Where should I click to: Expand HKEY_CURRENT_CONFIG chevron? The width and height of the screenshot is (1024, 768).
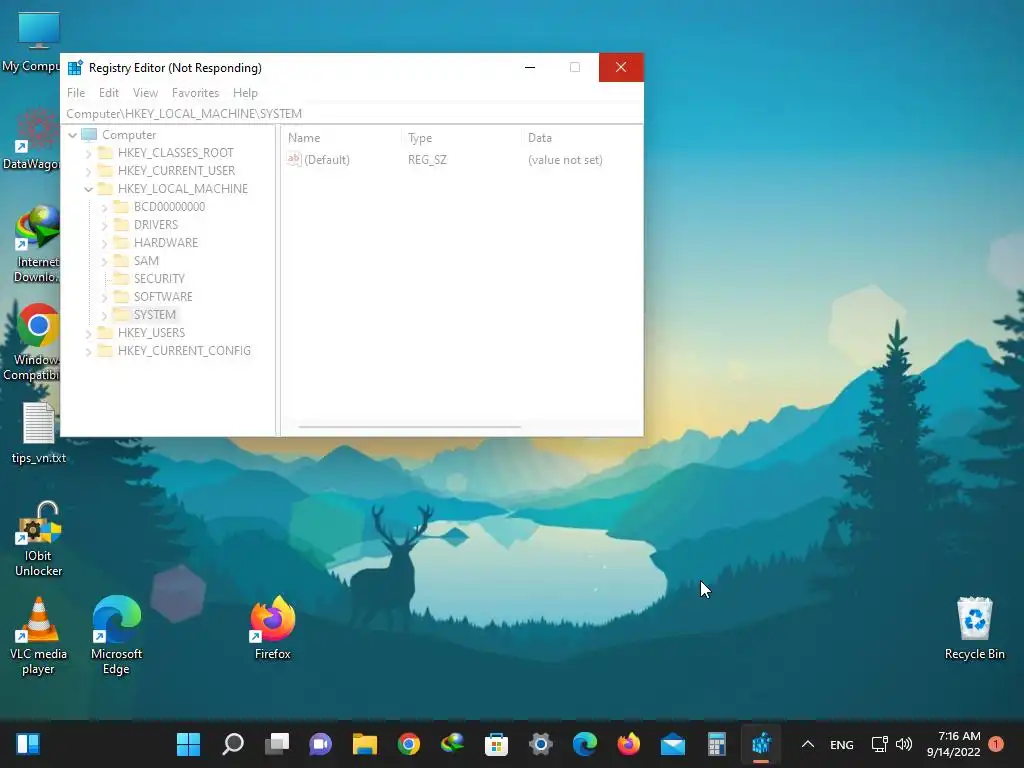(x=89, y=351)
